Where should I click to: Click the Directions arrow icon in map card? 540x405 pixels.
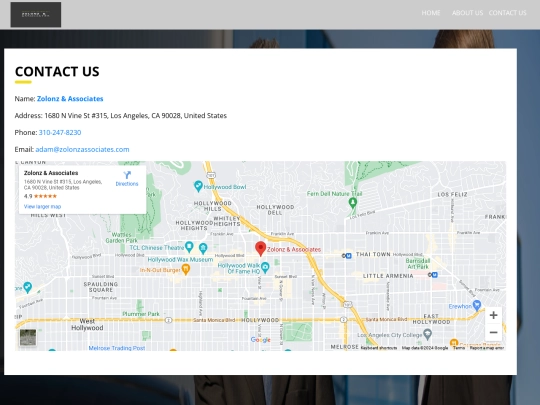coord(127,175)
